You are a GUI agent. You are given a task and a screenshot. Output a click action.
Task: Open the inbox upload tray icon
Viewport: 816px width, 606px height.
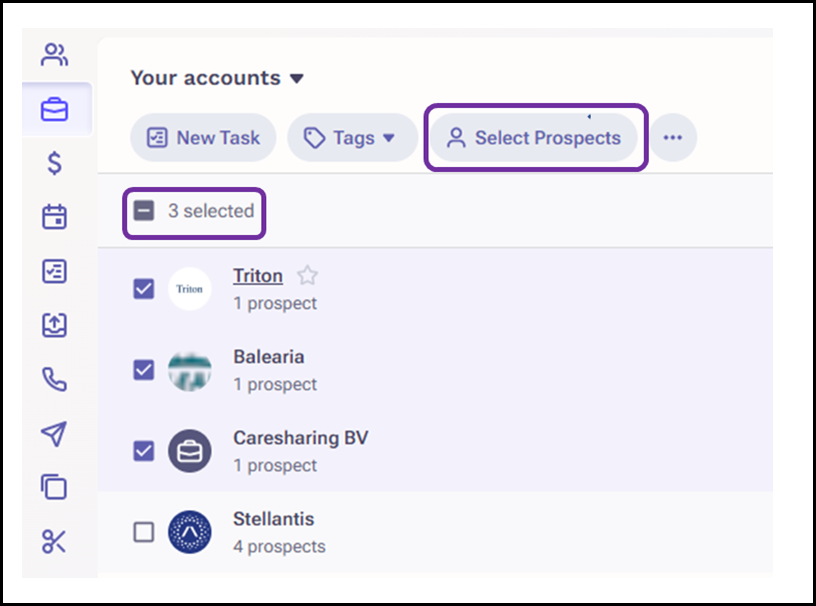tap(54, 325)
